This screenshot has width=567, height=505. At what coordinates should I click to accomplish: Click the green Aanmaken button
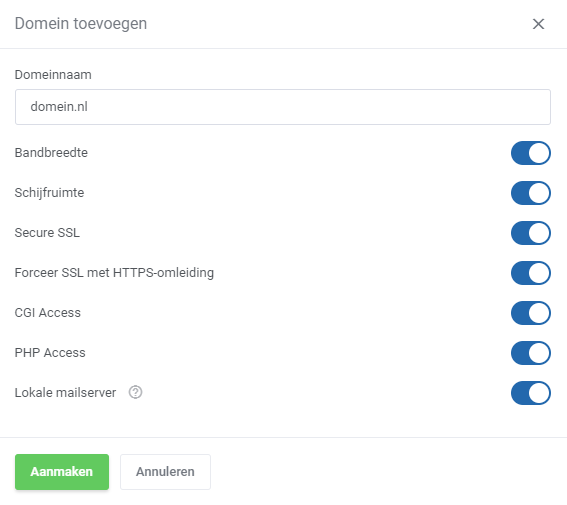click(62, 472)
